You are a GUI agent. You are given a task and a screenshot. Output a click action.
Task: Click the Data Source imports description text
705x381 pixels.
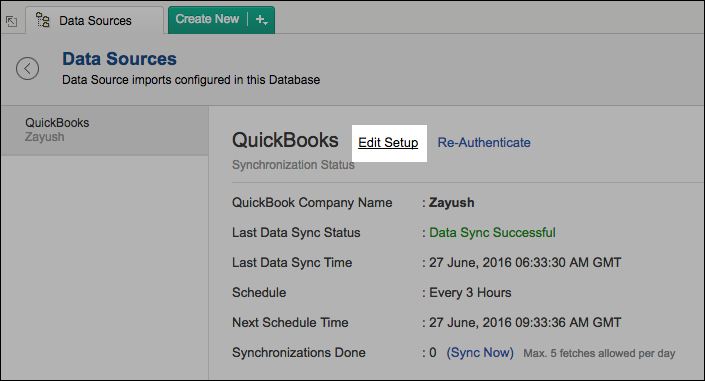tap(191, 80)
